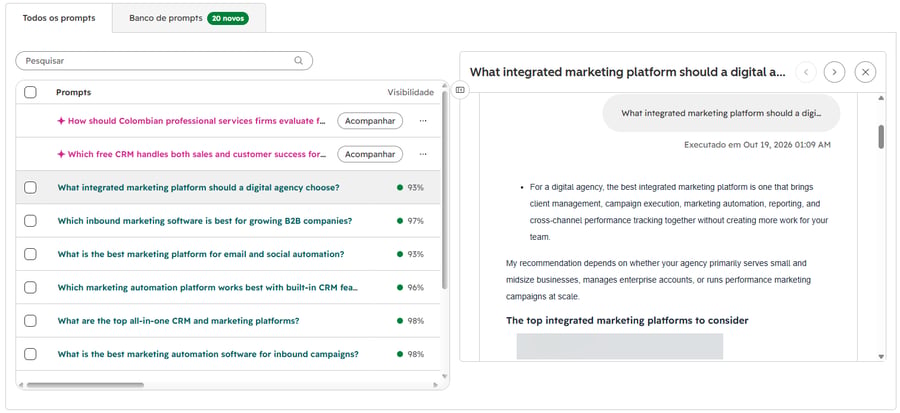Check the inbound marketing software prompt checkbox
The width and height of the screenshot is (900, 413).
[30, 221]
